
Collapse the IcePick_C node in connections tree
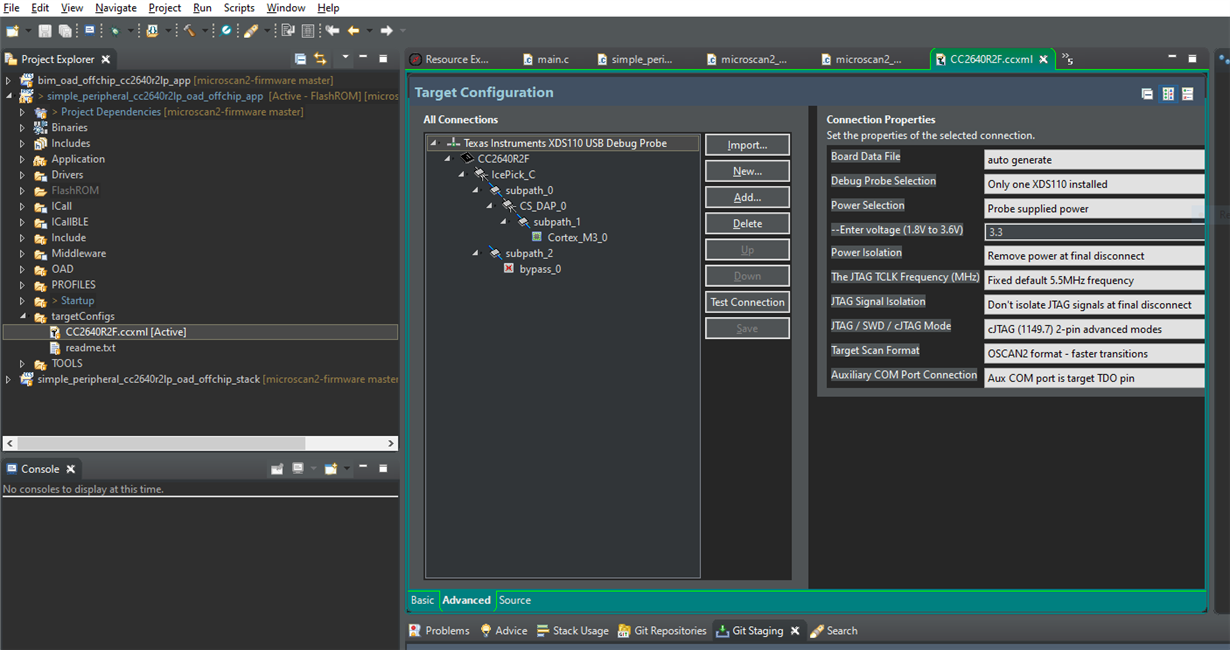pyautogui.click(x=462, y=174)
